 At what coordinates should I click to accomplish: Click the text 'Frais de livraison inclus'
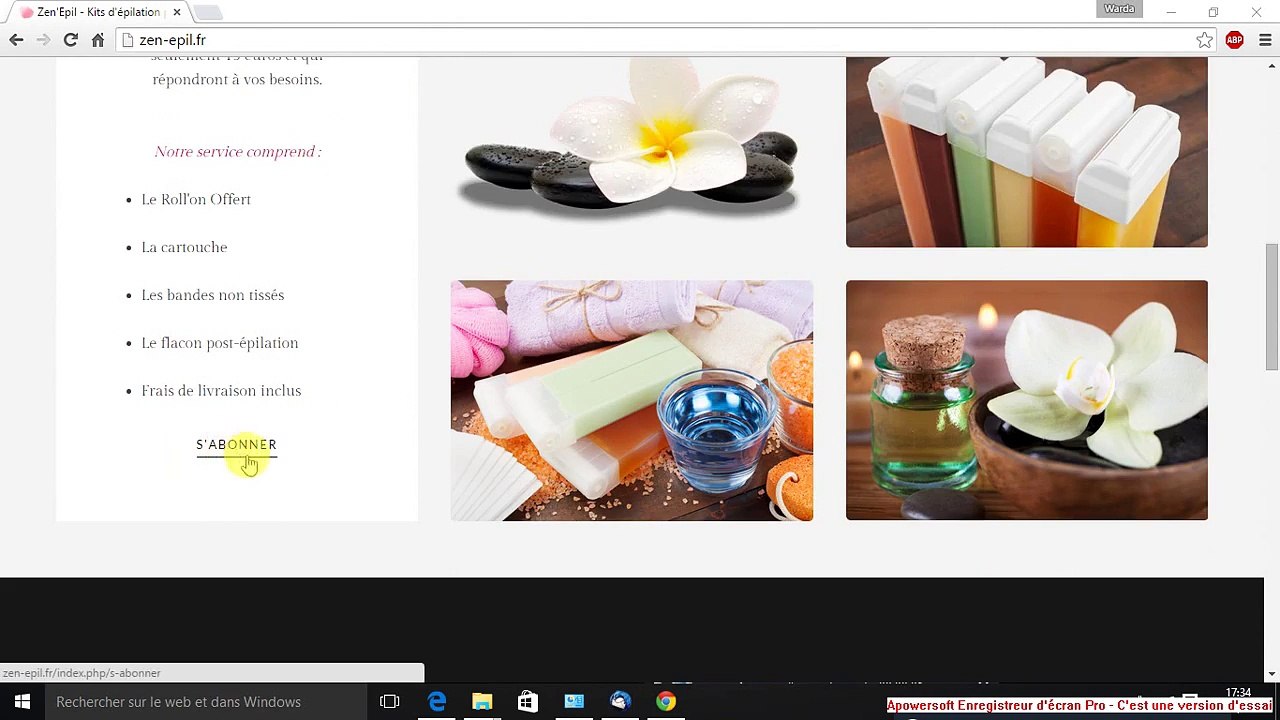point(221,391)
